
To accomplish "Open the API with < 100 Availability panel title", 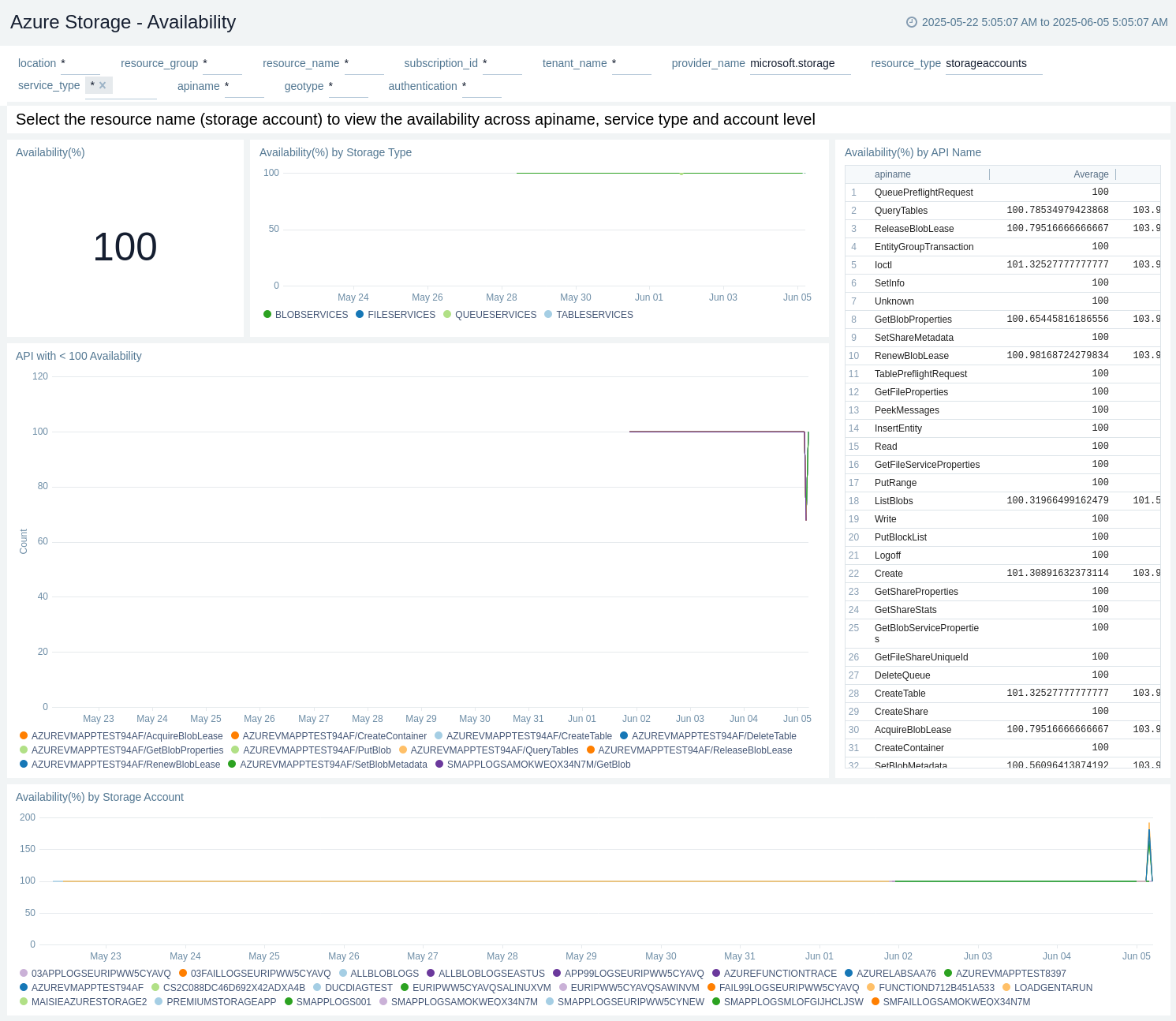I will click(79, 356).
